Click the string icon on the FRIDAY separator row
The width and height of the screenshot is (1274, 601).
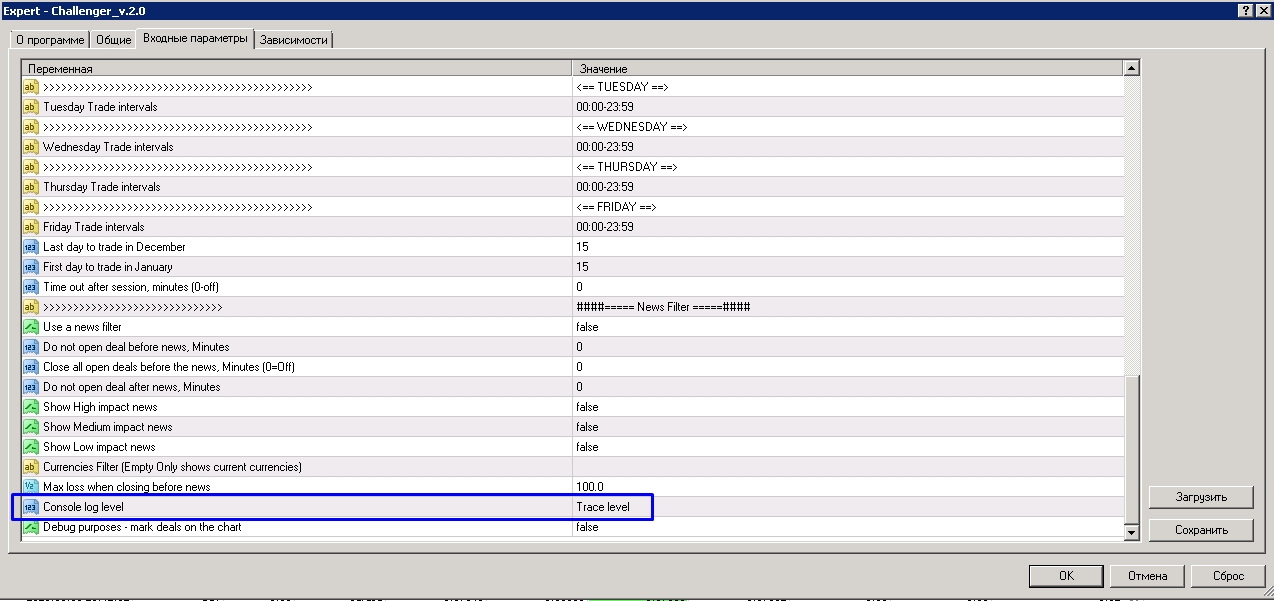click(x=30, y=207)
